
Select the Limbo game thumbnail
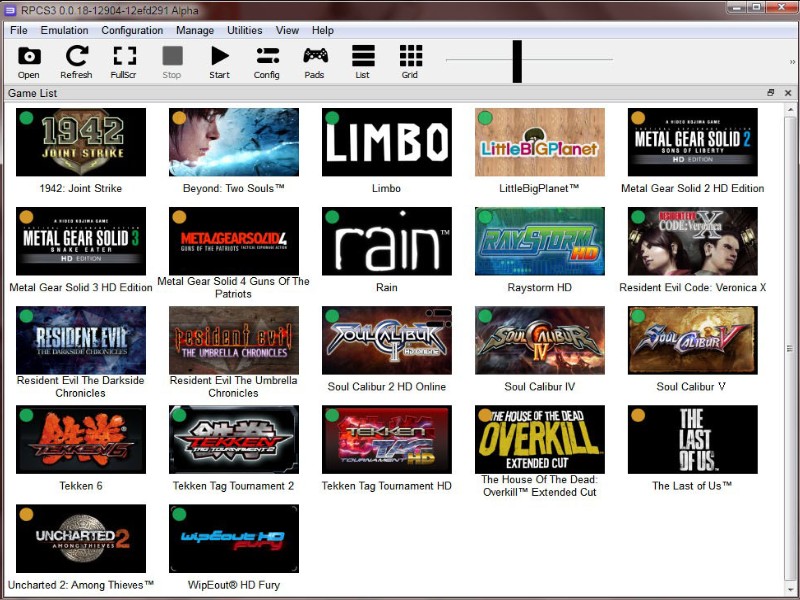(387, 142)
